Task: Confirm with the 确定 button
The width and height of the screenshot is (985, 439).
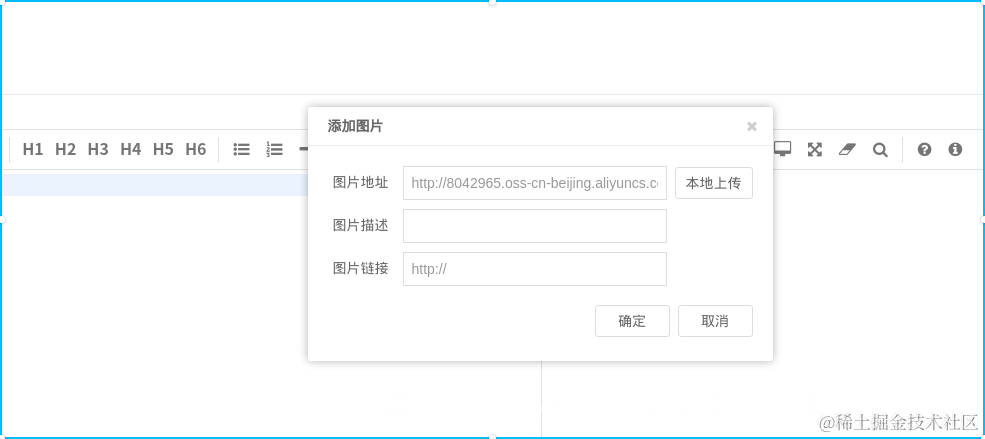Action: pyautogui.click(x=632, y=321)
